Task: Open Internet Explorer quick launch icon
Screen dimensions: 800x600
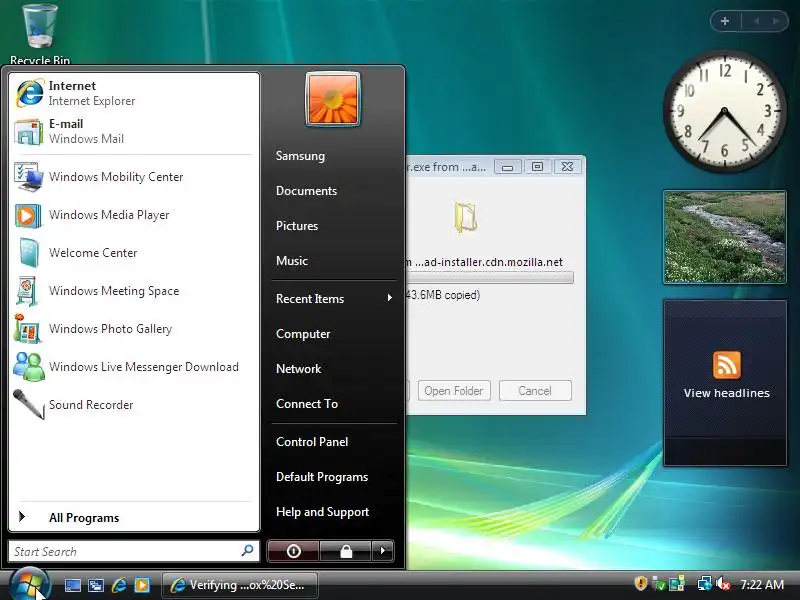Action: coord(119,585)
